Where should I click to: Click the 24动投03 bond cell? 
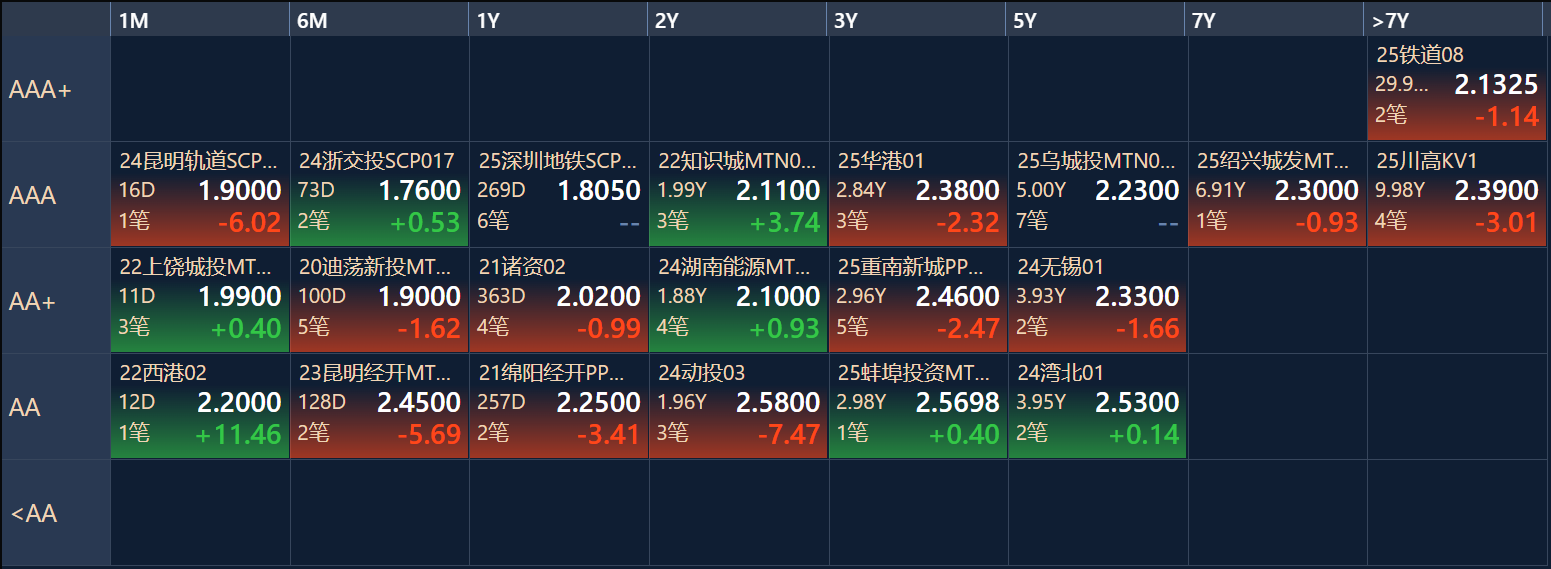738,407
